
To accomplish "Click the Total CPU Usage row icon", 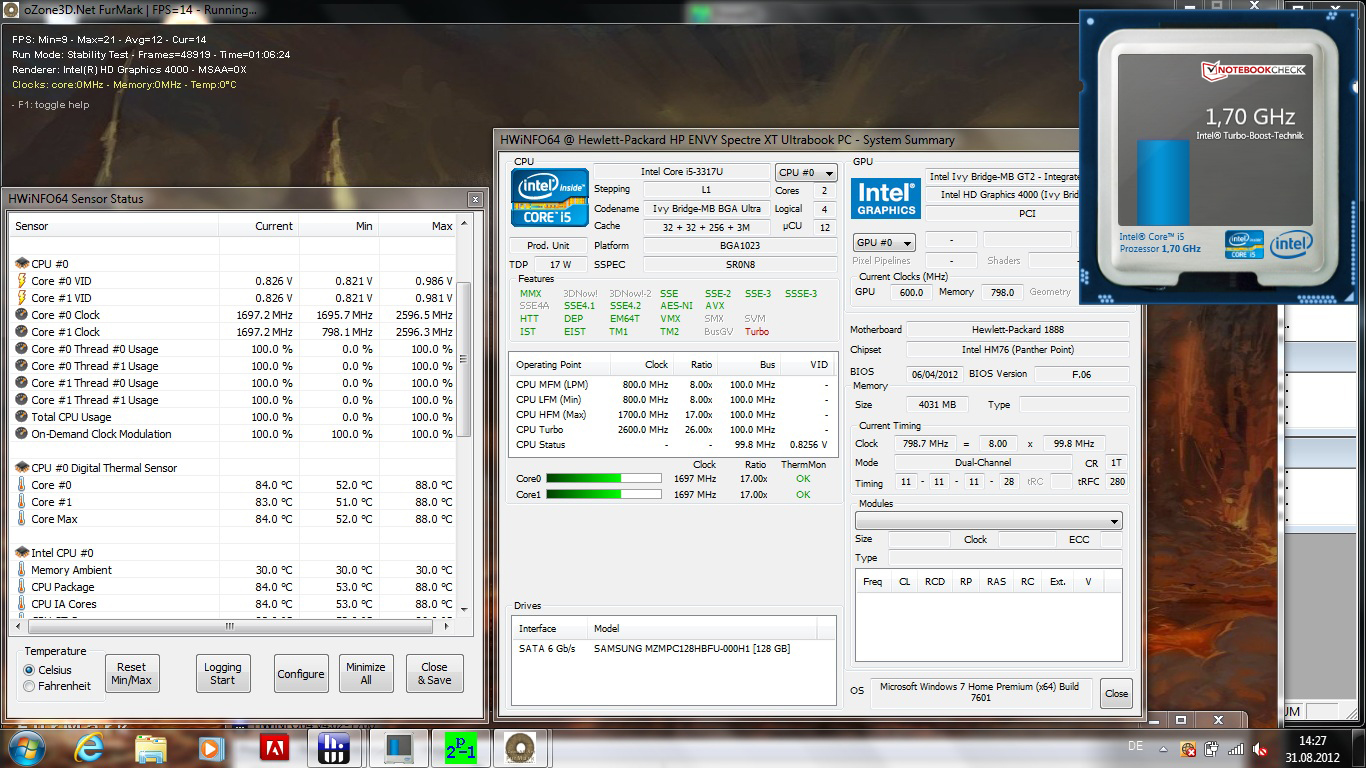I will click(22, 417).
